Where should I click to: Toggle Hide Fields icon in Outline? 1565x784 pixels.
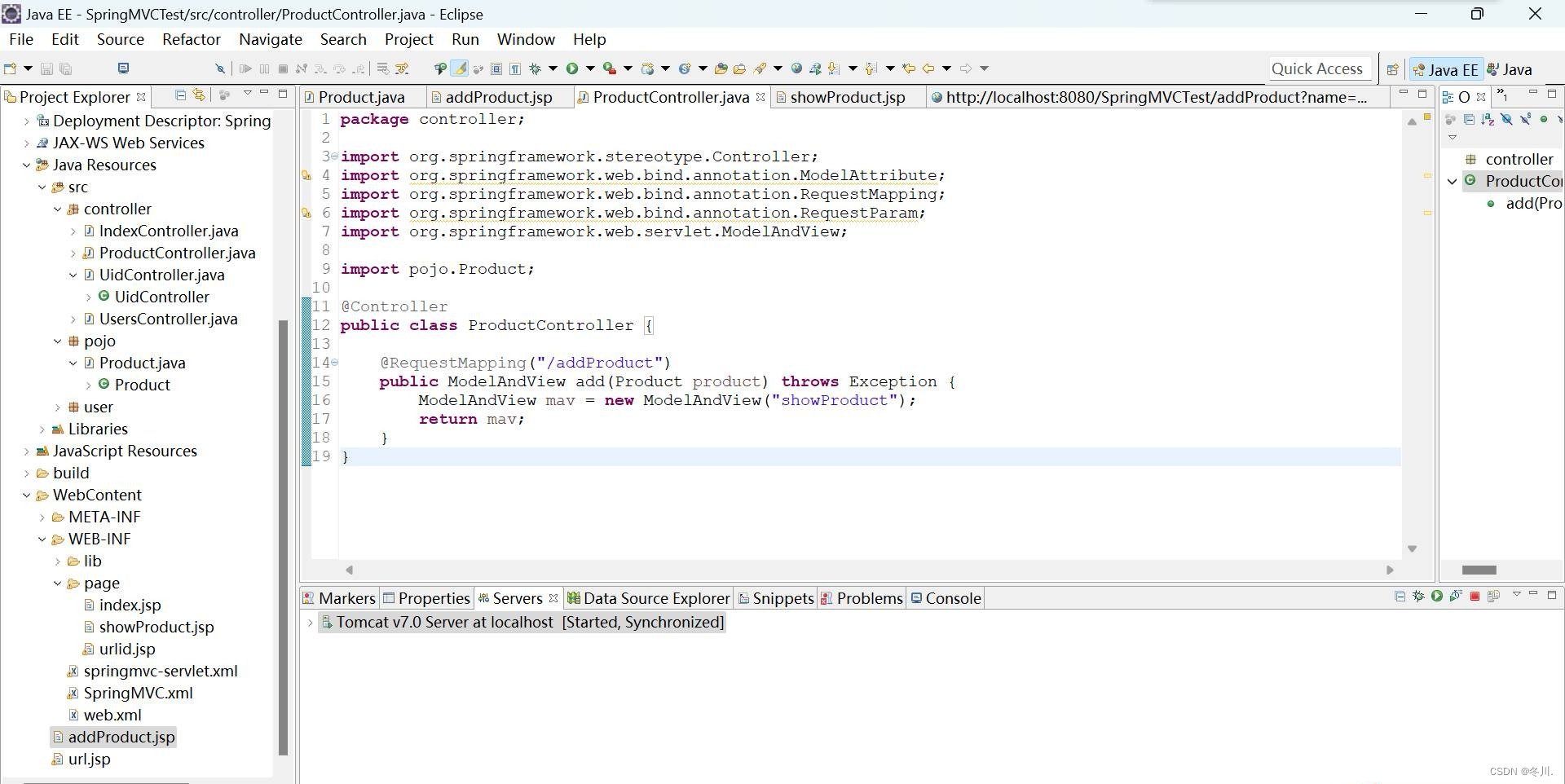[x=1506, y=119]
